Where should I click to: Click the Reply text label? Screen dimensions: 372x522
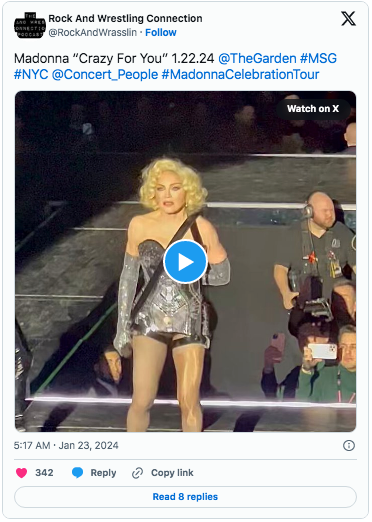click(103, 473)
